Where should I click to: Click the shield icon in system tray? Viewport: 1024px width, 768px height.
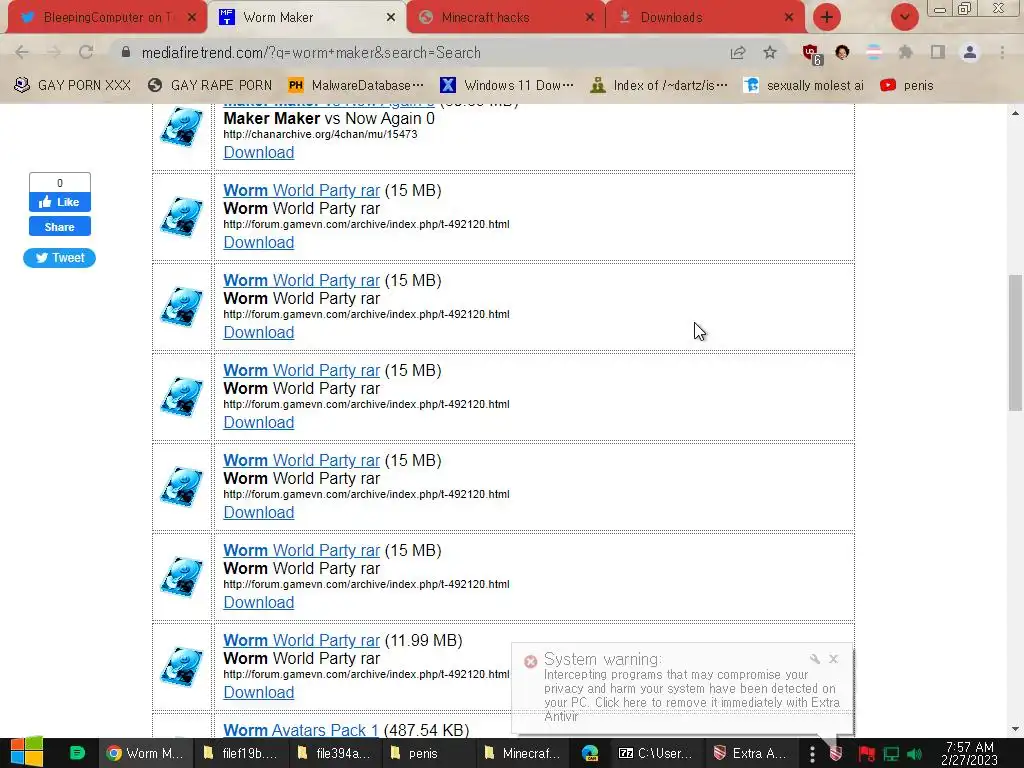click(835, 754)
